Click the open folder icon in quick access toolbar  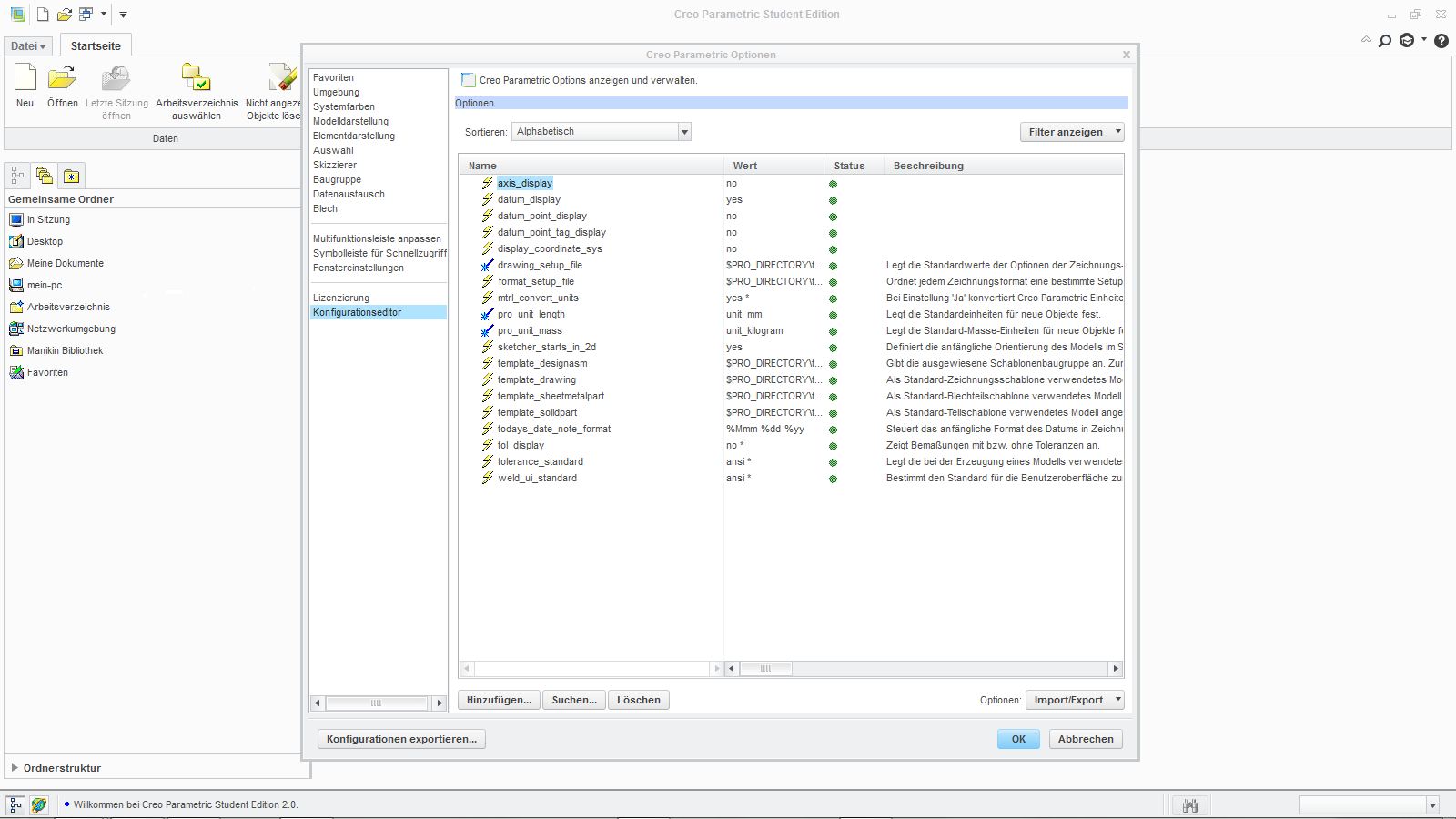pyautogui.click(x=64, y=15)
